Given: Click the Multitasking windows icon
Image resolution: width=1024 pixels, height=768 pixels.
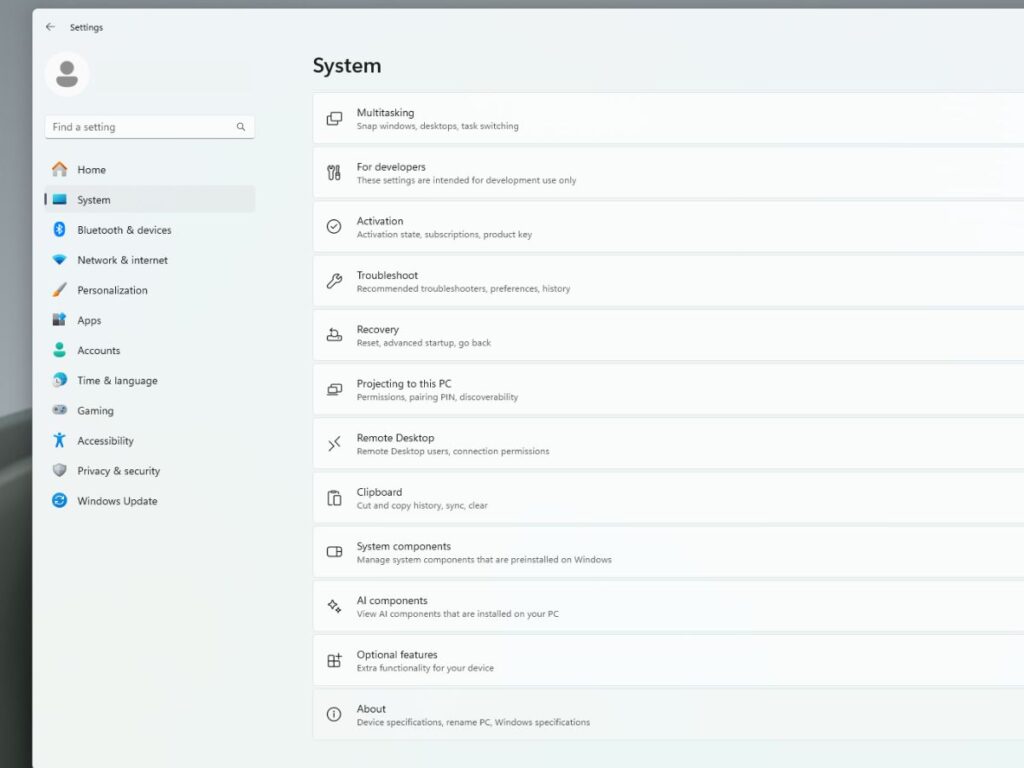Looking at the screenshot, I should point(333,118).
